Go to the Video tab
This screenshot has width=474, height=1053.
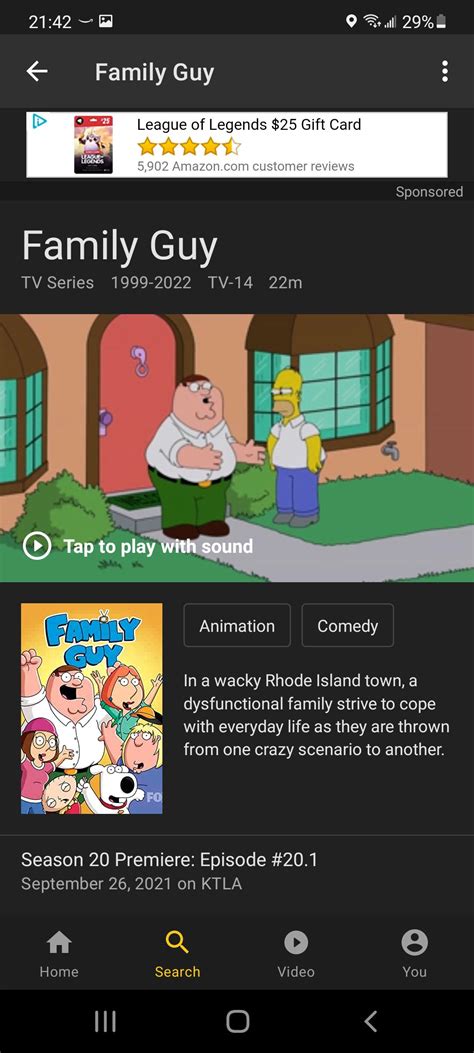[x=296, y=954]
